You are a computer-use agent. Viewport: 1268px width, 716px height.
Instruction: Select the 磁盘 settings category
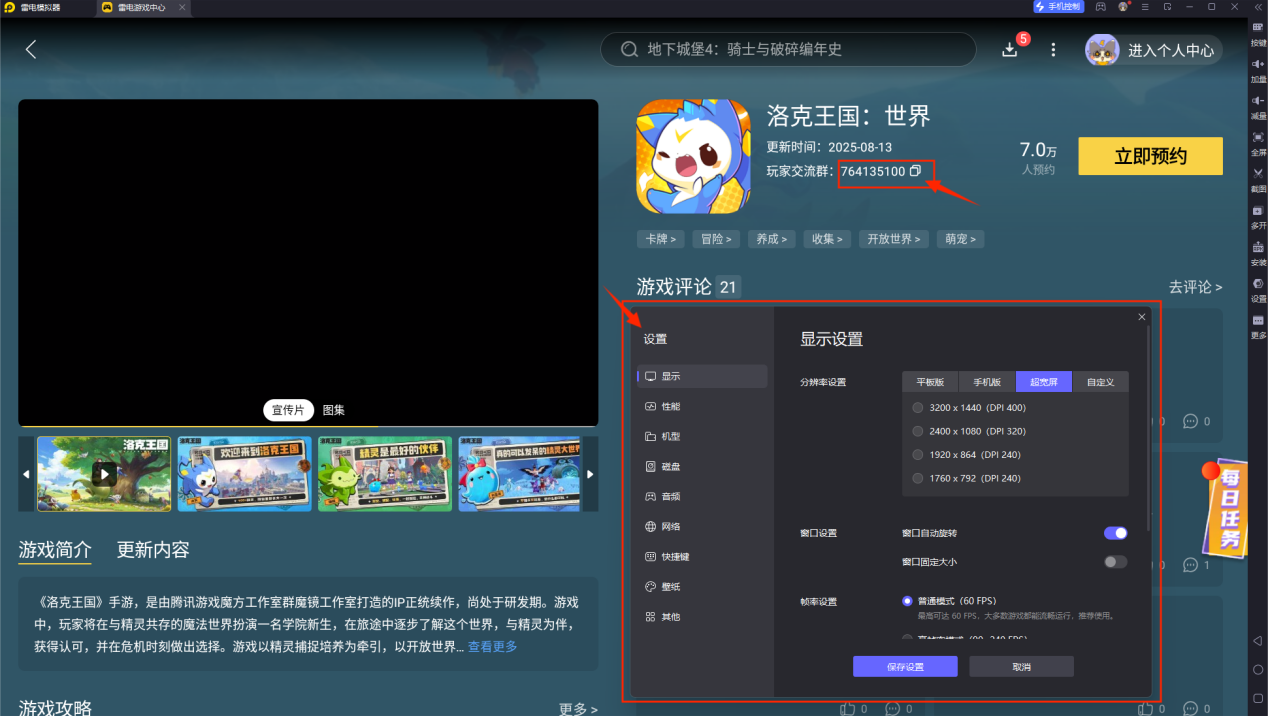[702, 466]
